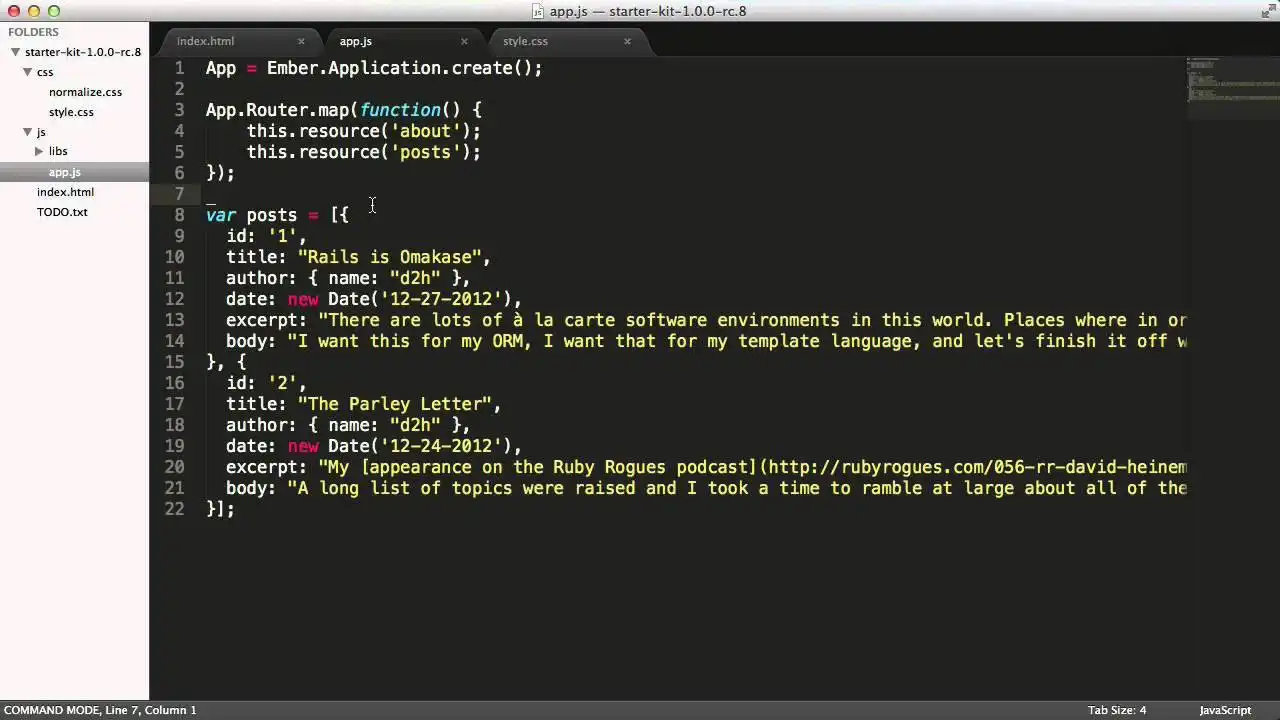Screen dimensions: 1280x720
Task: Switch to the index.html tab
Action: point(205,41)
